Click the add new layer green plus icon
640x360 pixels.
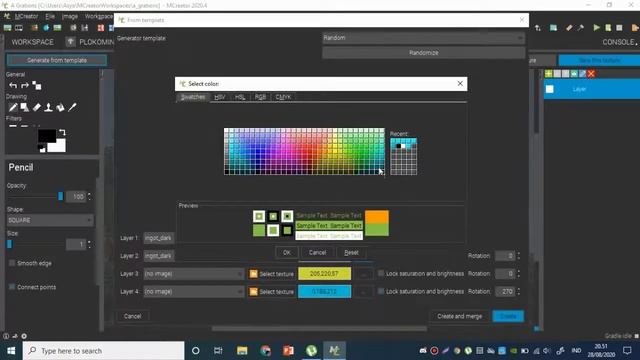tap(549, 73)
